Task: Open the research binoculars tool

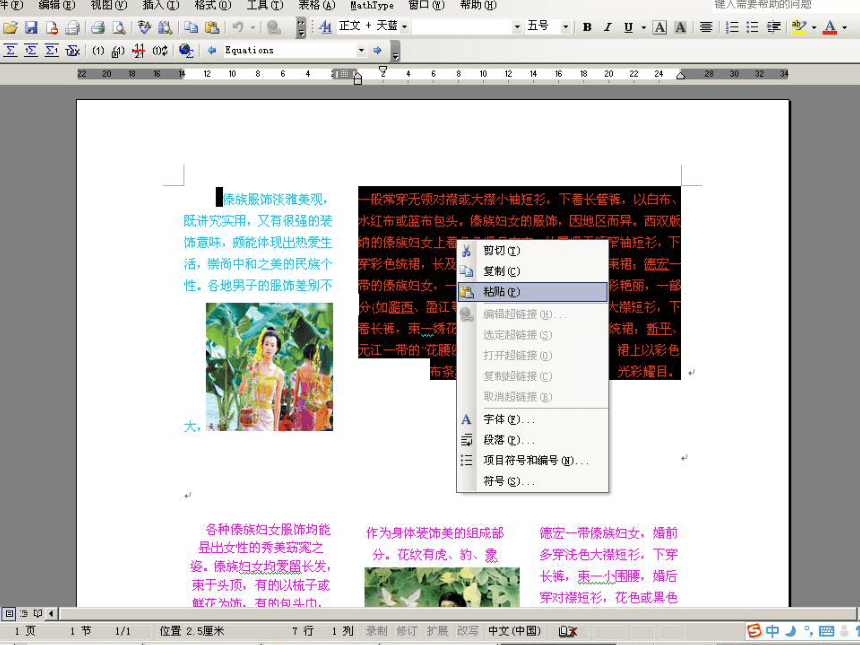Action: pos(165,27)
